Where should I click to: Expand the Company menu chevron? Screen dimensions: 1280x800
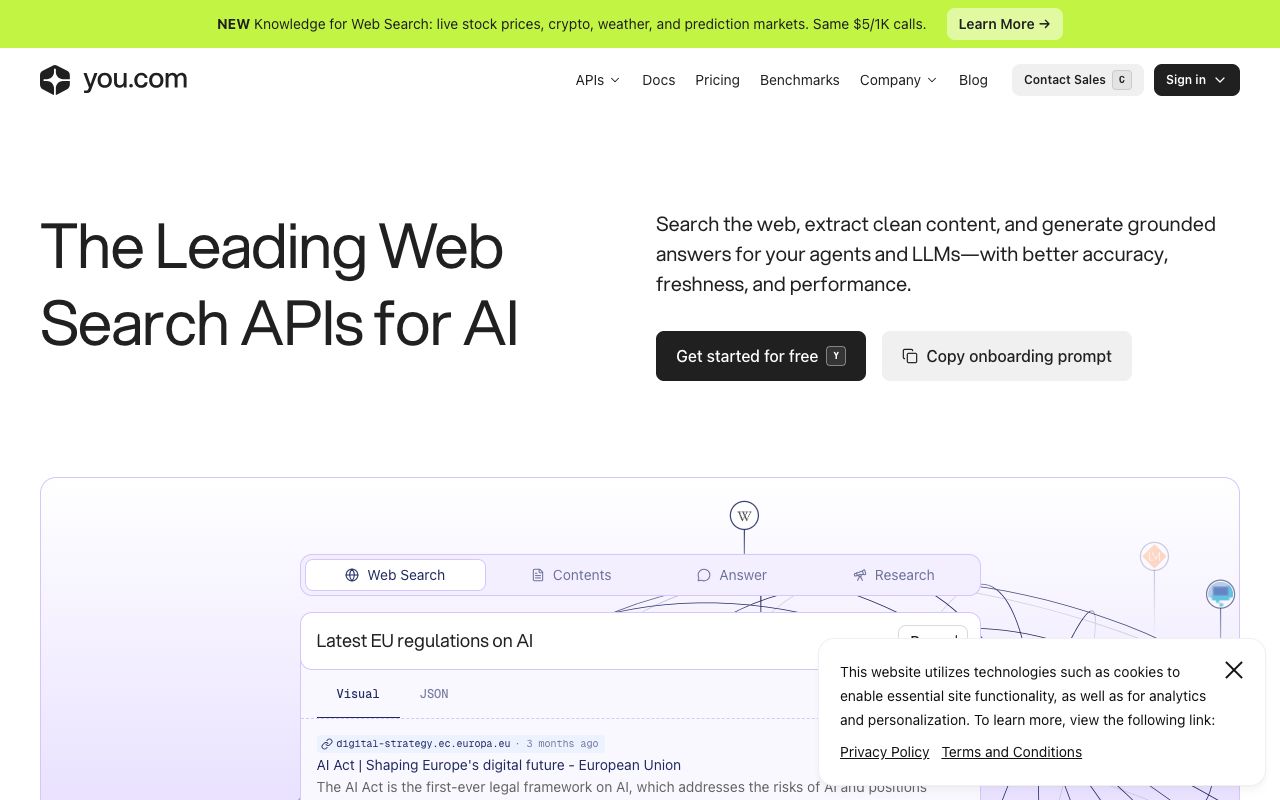pyautogui.click(x=932, y=80)
